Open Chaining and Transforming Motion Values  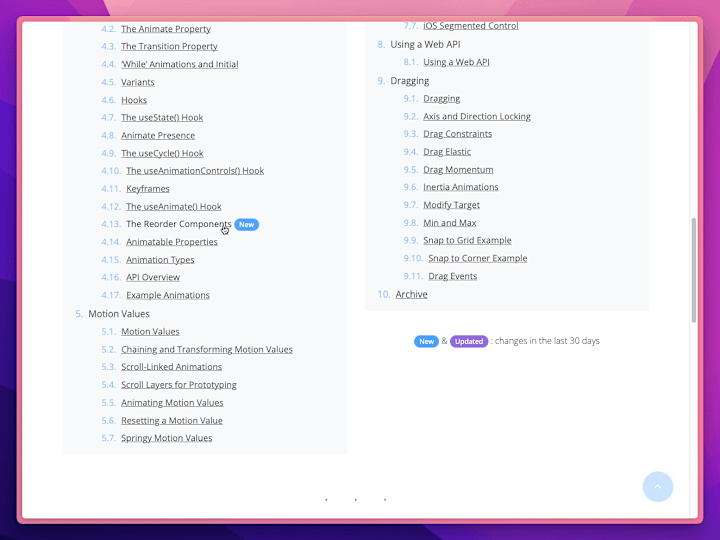(207, 349)
